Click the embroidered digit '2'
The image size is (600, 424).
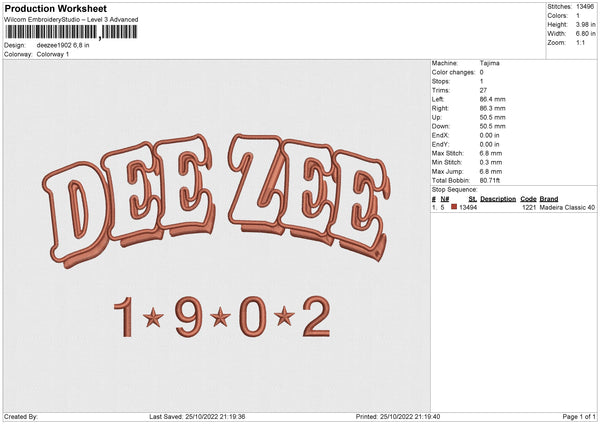[x=316, y=317]
